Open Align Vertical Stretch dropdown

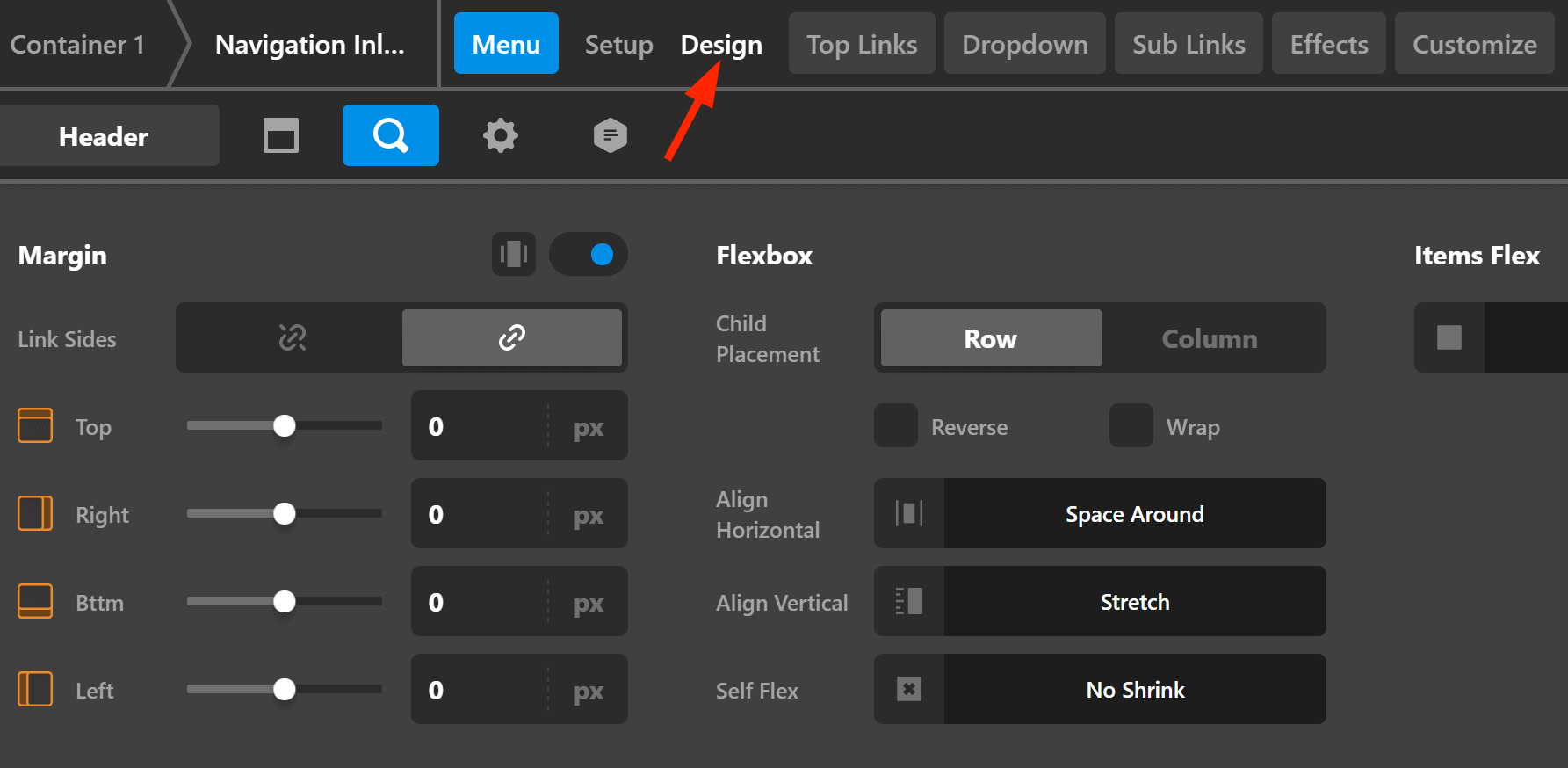click(1135, 601)
